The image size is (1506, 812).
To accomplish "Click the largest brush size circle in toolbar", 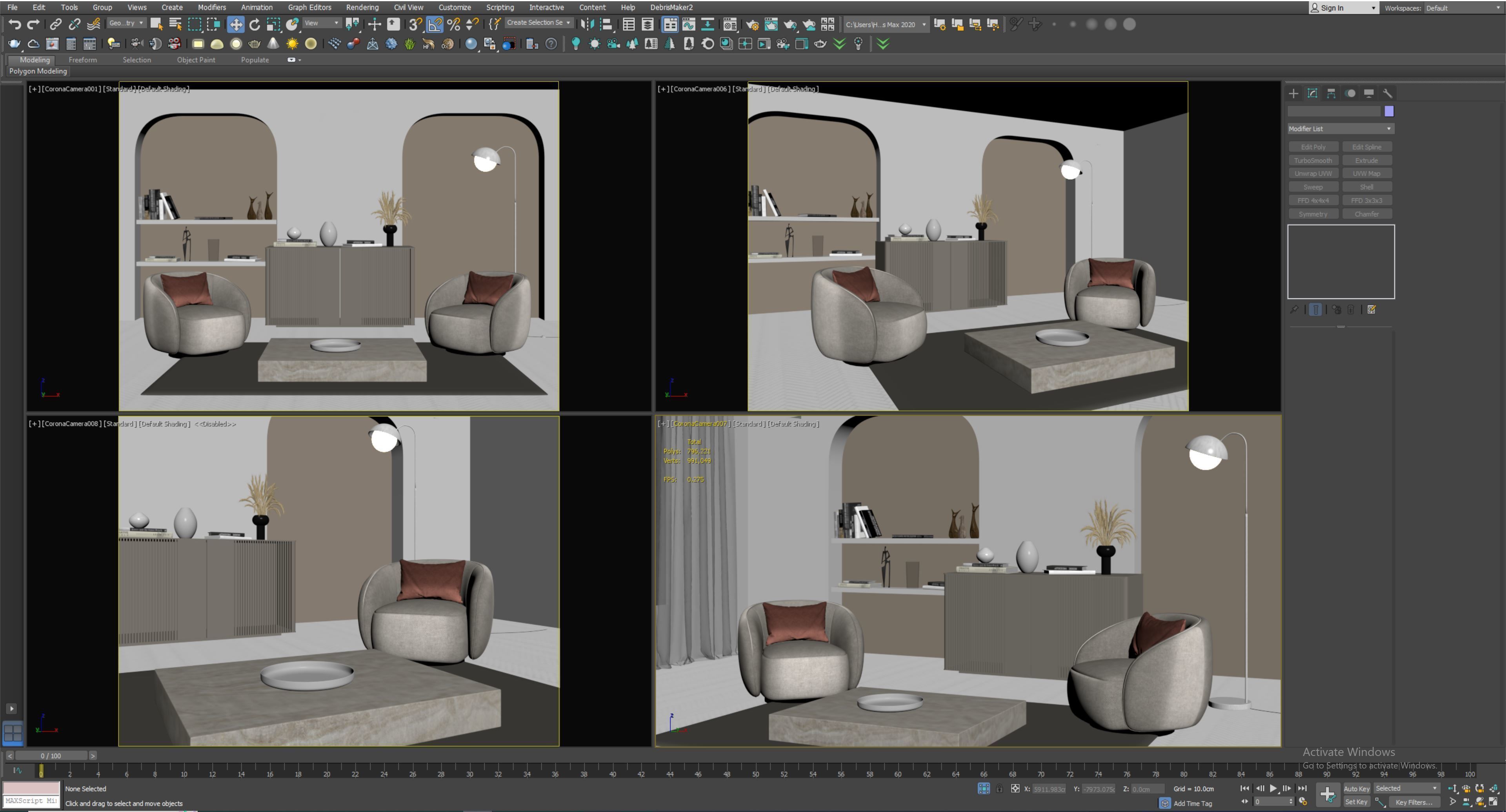I will [1129, 24].
